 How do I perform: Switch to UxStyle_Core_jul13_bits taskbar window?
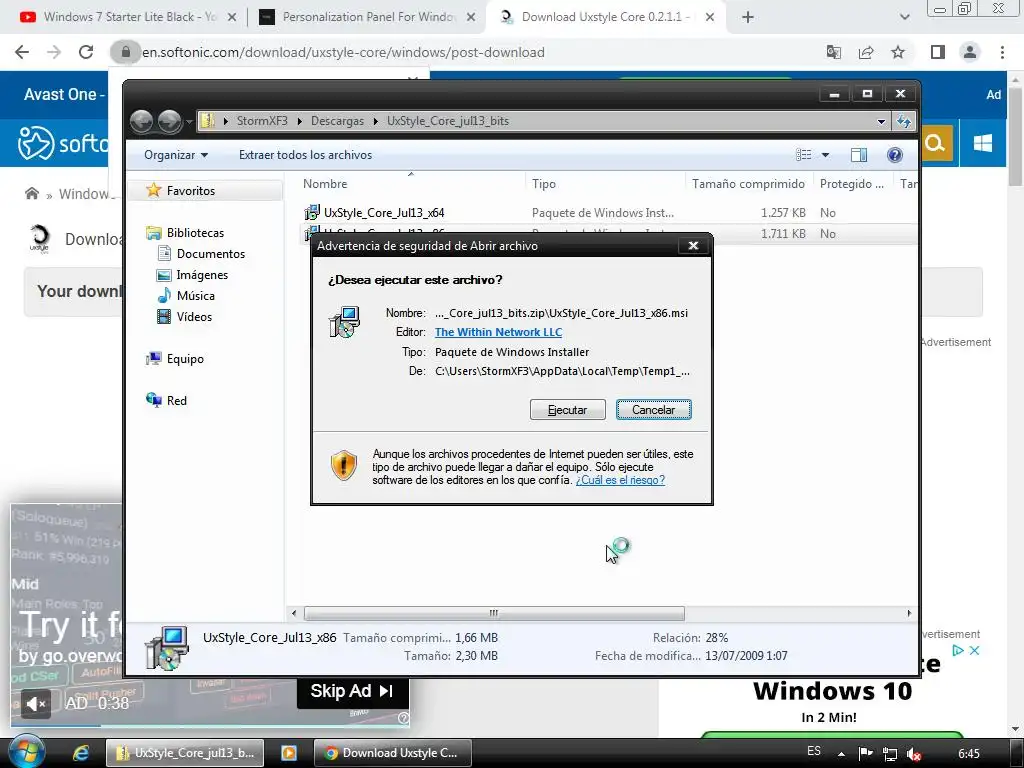click(185, 753)
